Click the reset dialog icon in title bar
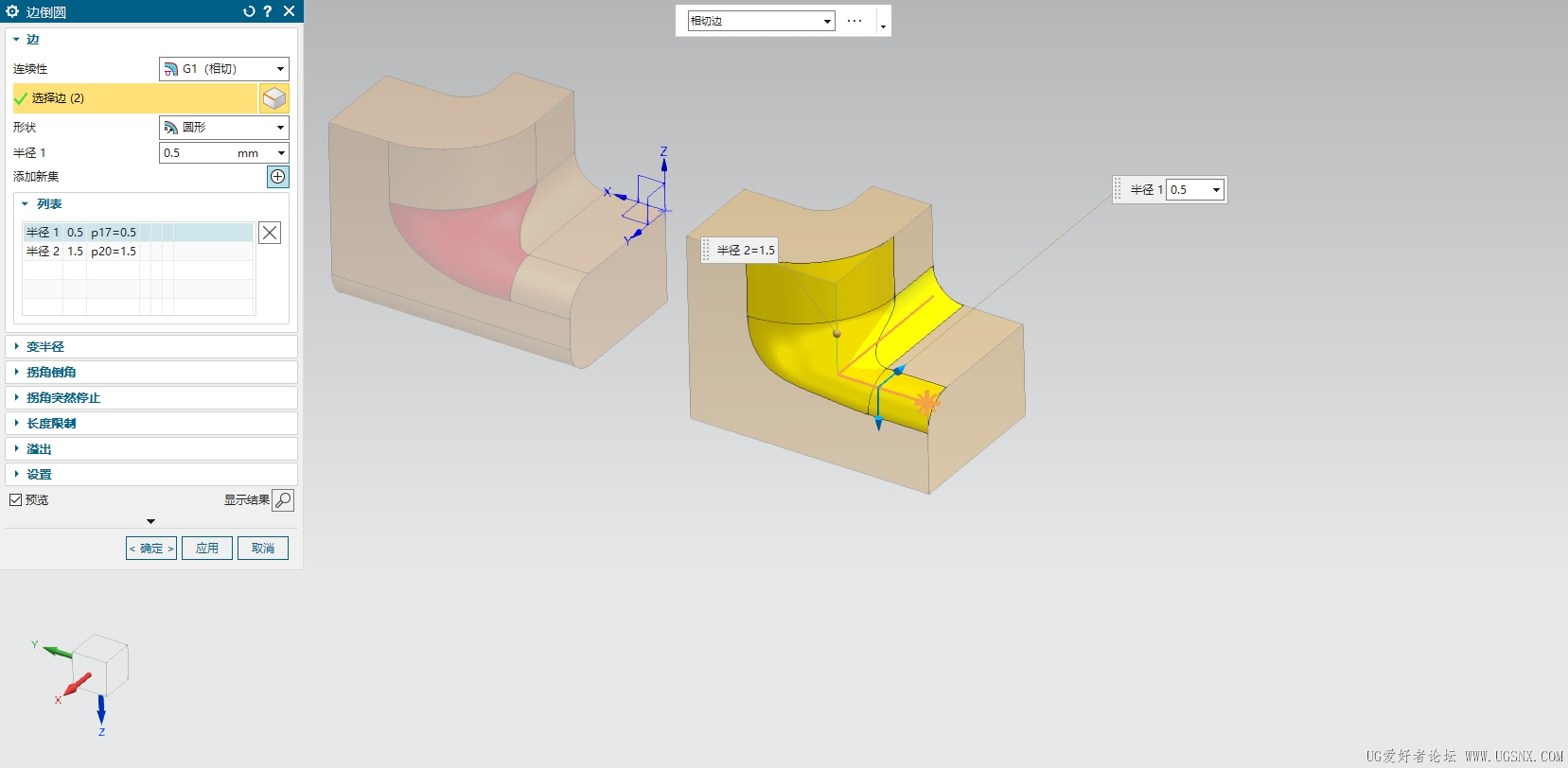 coord(249,11)
